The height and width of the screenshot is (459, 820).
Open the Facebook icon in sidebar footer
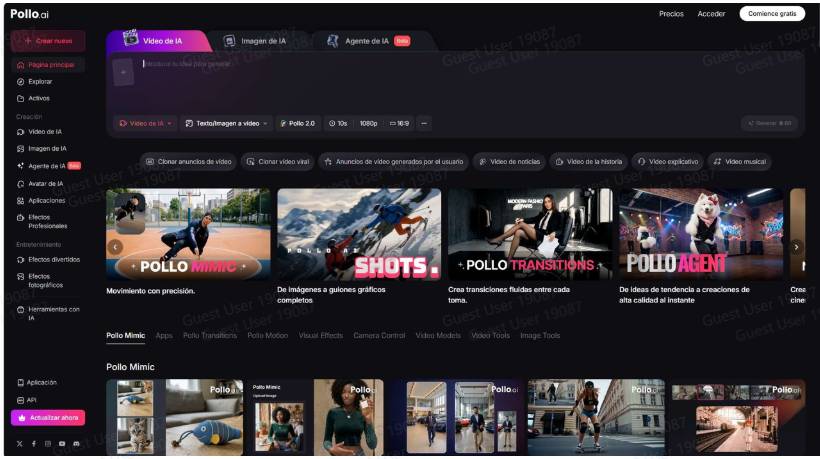click(x=33, y=443)
